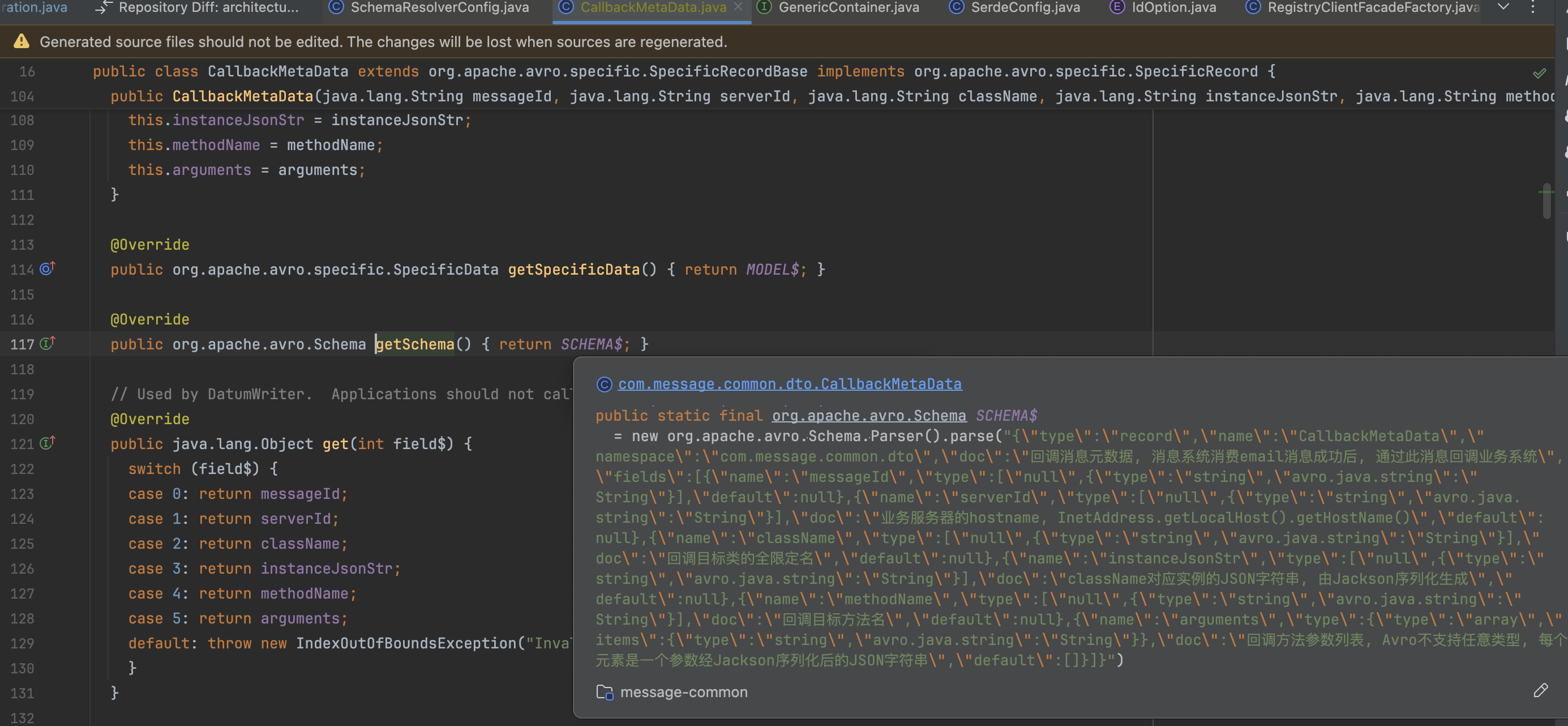Click the enum icon on IdOption.java tab
The image size is (1568, 726).
1117,7
